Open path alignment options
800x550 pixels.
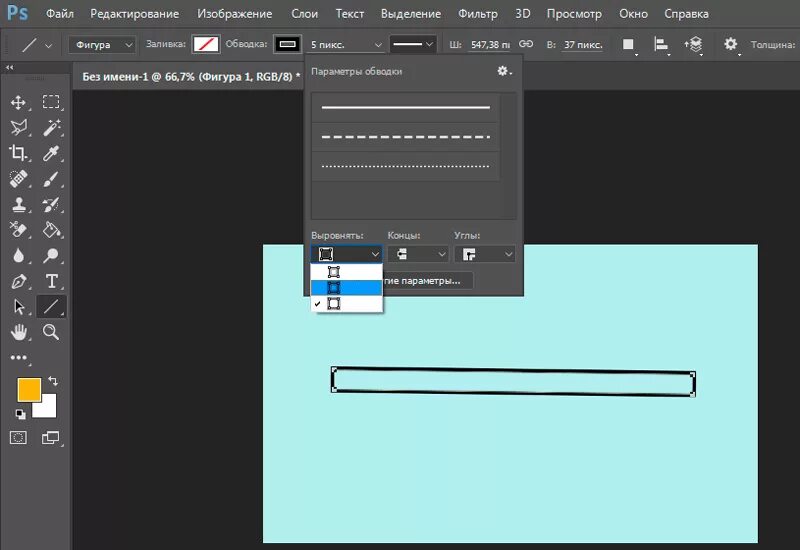click(661, 45)
